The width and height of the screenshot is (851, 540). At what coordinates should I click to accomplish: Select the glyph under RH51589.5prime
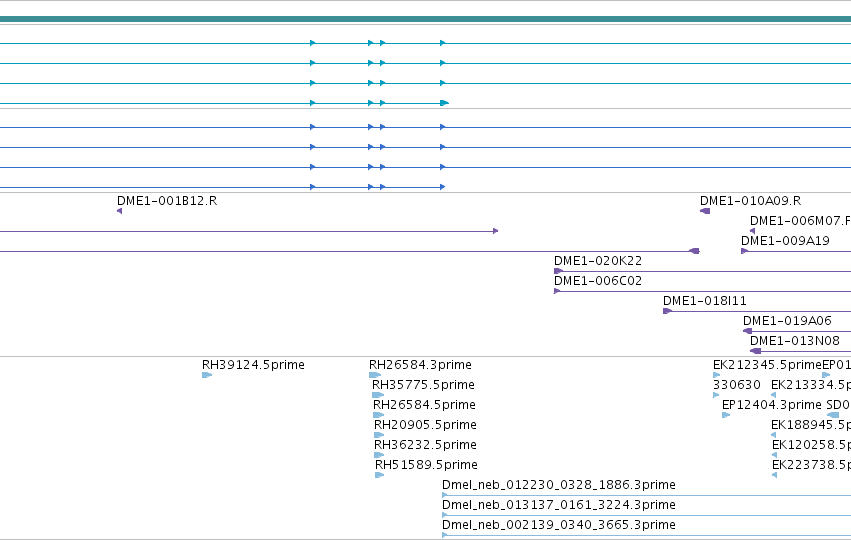379,475
